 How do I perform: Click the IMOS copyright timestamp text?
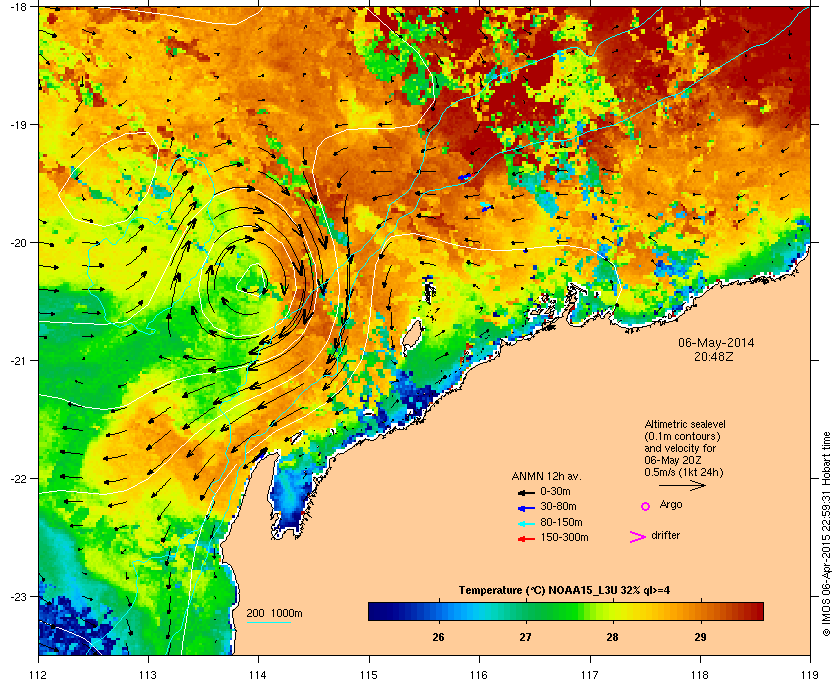(826, 534)
